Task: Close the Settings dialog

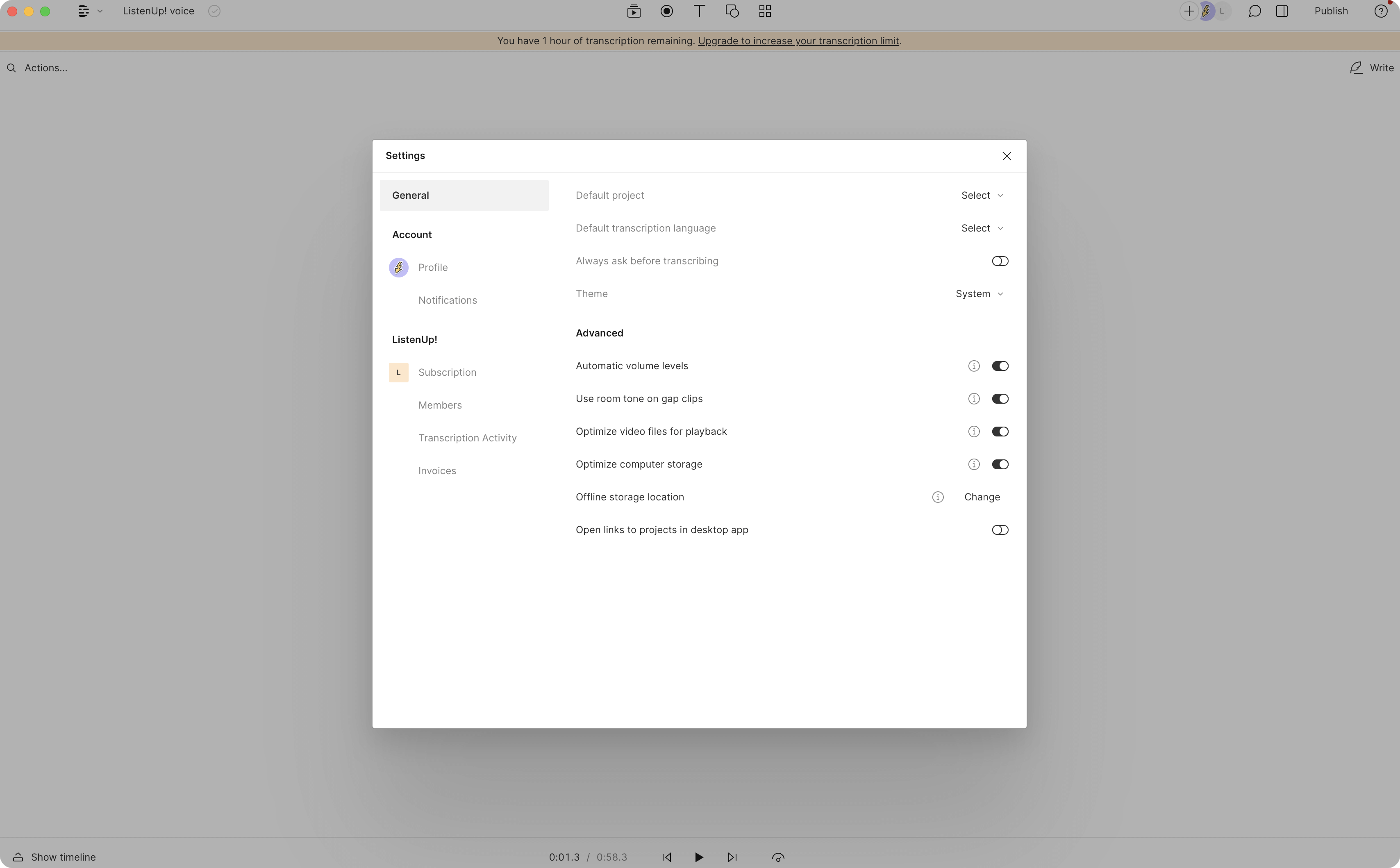Action: (1006, 156)
